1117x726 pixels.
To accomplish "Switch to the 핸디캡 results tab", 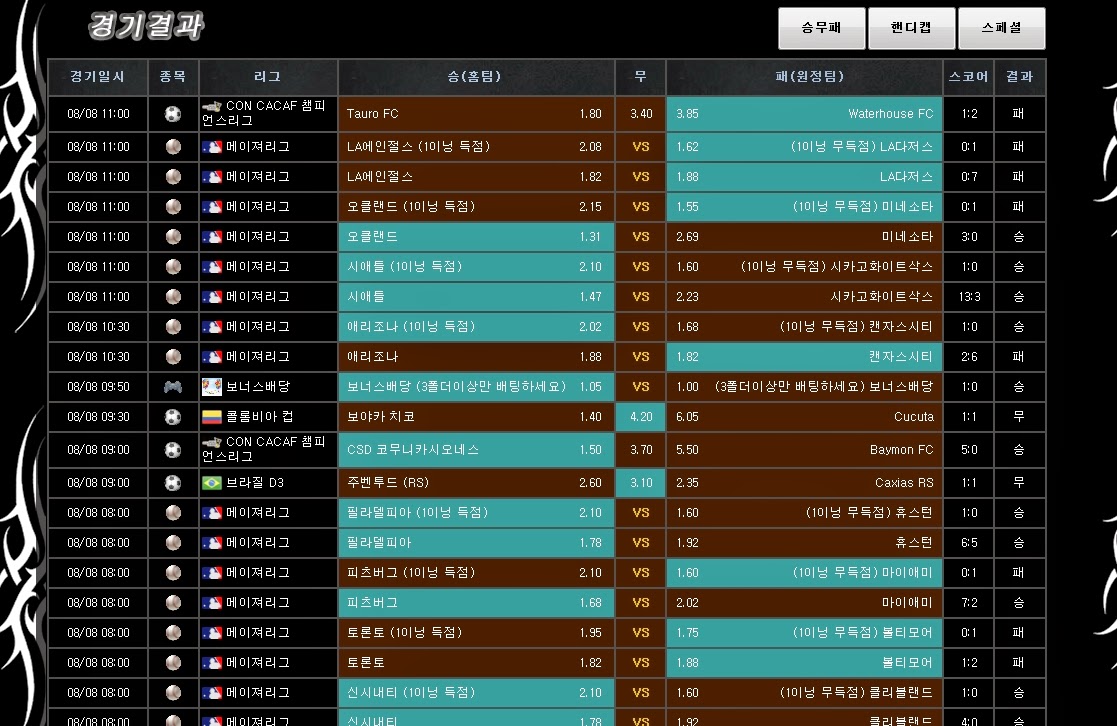I will (x=911, y=28).
